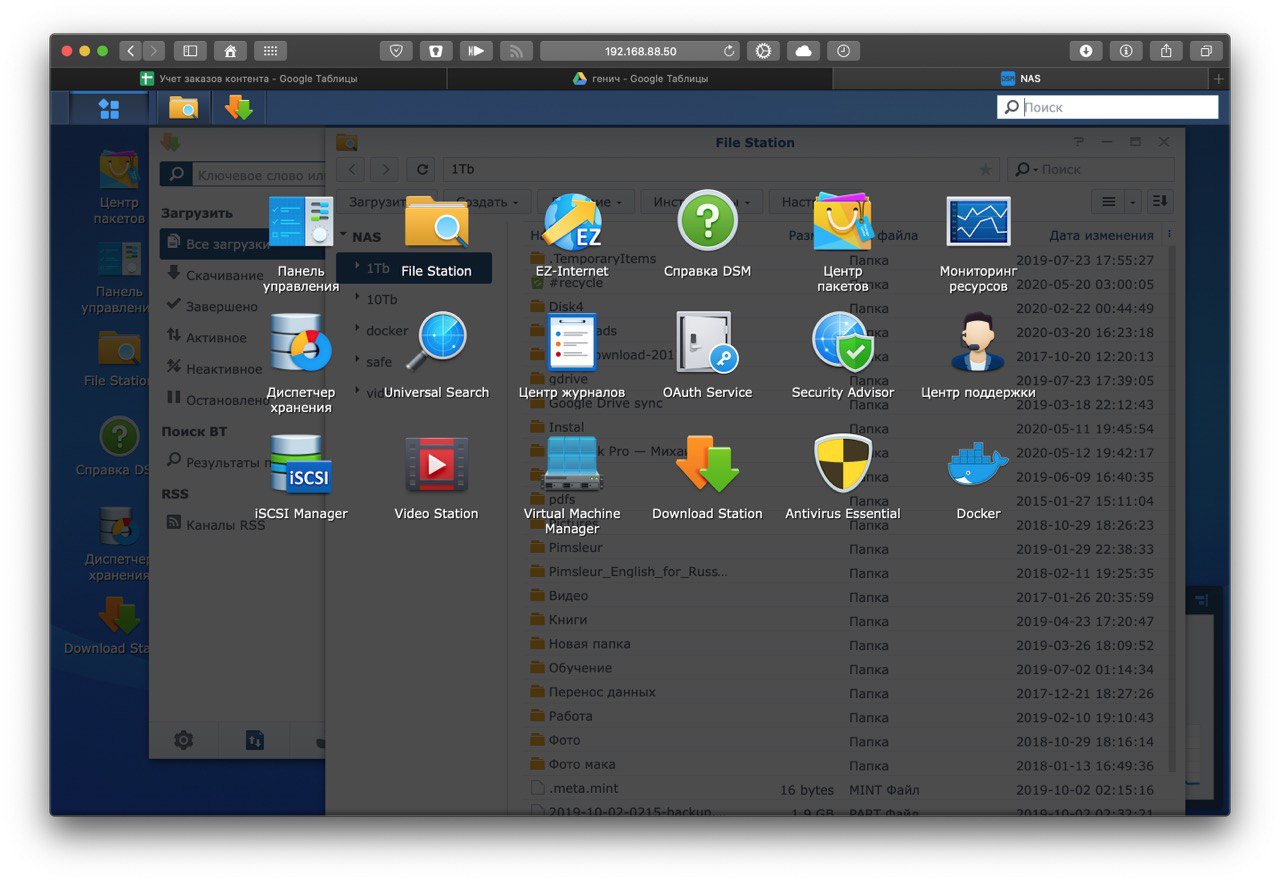Click the DSM top search field

click(1108, 107)
